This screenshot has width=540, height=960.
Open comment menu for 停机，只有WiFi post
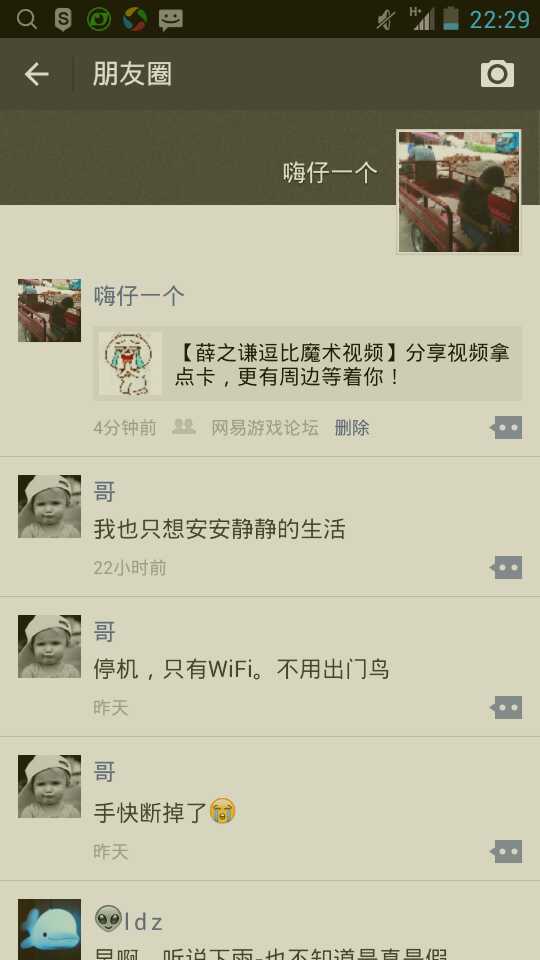pyautogui.click(x=506, y=708)
